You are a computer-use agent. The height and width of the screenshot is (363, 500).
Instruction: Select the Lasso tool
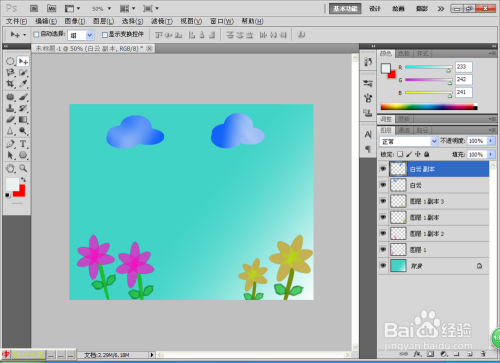tap(10, 72)
